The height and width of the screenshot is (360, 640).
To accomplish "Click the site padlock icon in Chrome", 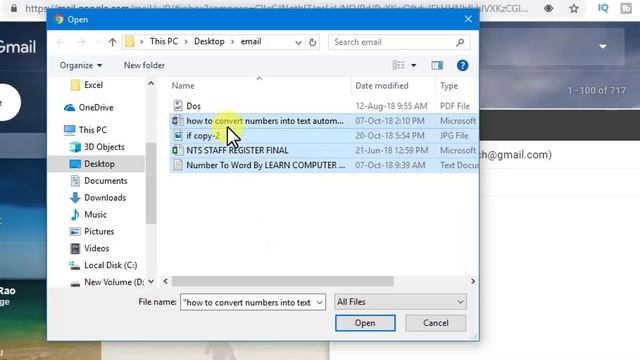I will click(x=14, y=8).
